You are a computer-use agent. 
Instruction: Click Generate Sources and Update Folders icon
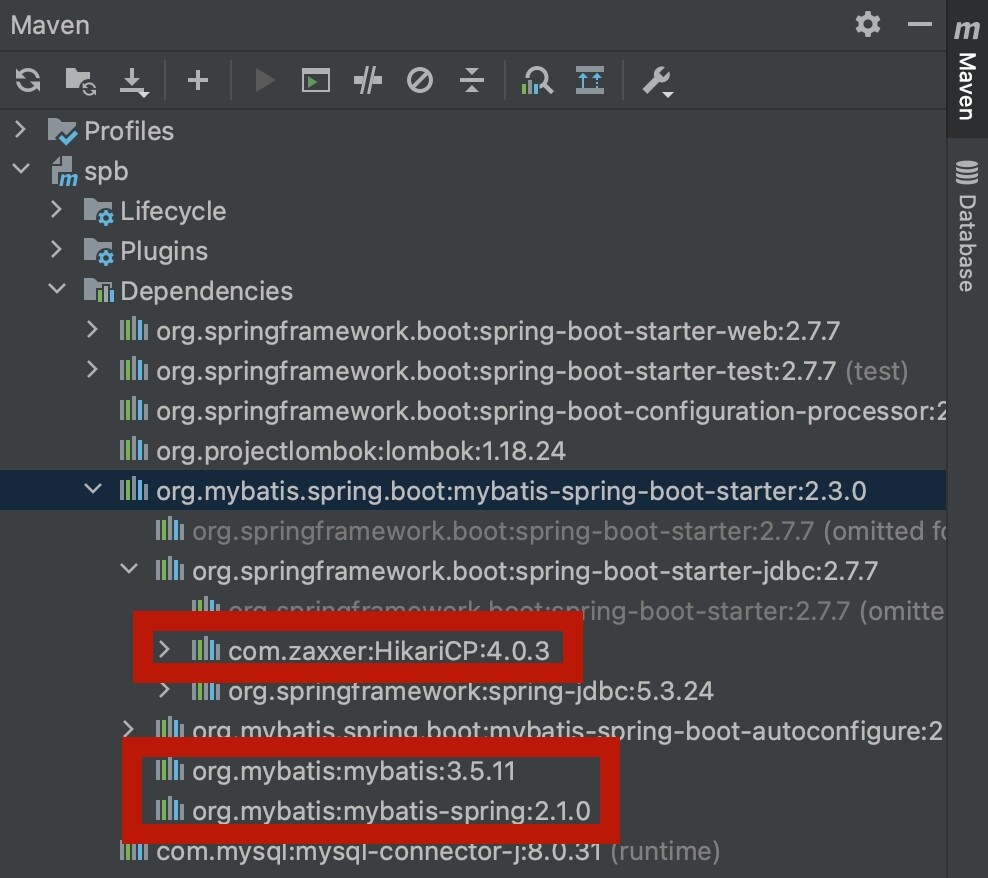pyautogui.click(x=79, y=81)
